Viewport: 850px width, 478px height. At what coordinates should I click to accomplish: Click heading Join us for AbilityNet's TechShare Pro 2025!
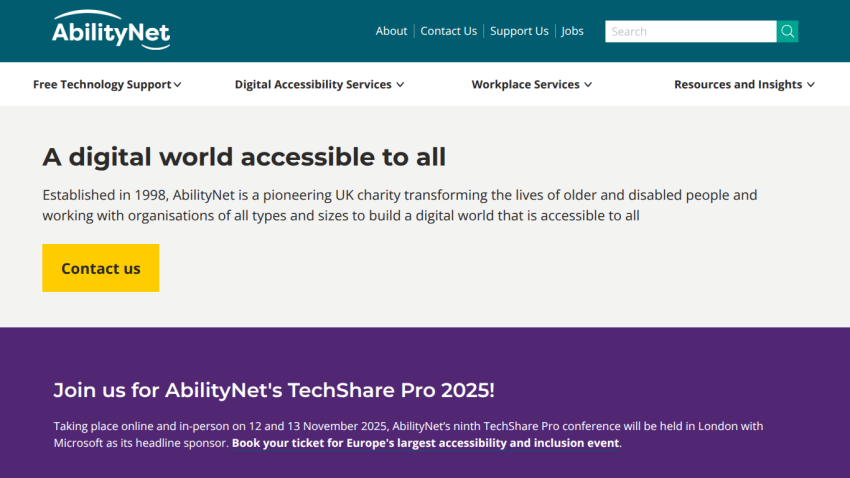274,390
